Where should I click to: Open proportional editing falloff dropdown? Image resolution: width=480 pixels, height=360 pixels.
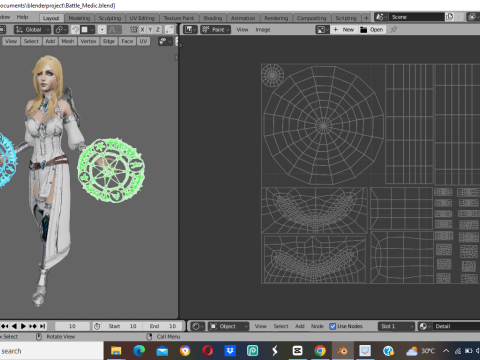coord(113,30)
